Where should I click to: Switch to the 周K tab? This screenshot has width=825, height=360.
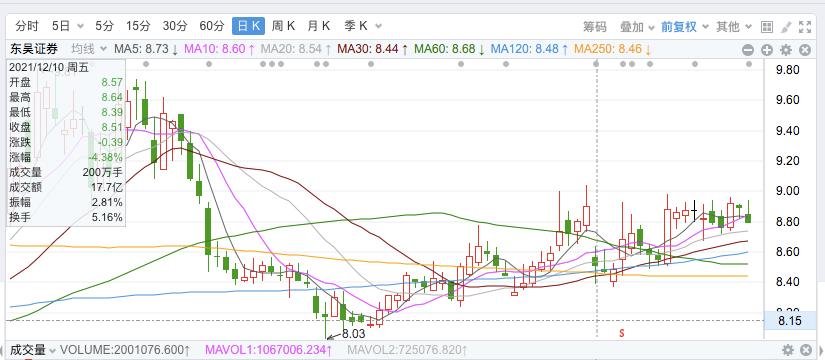coord(284,26)
